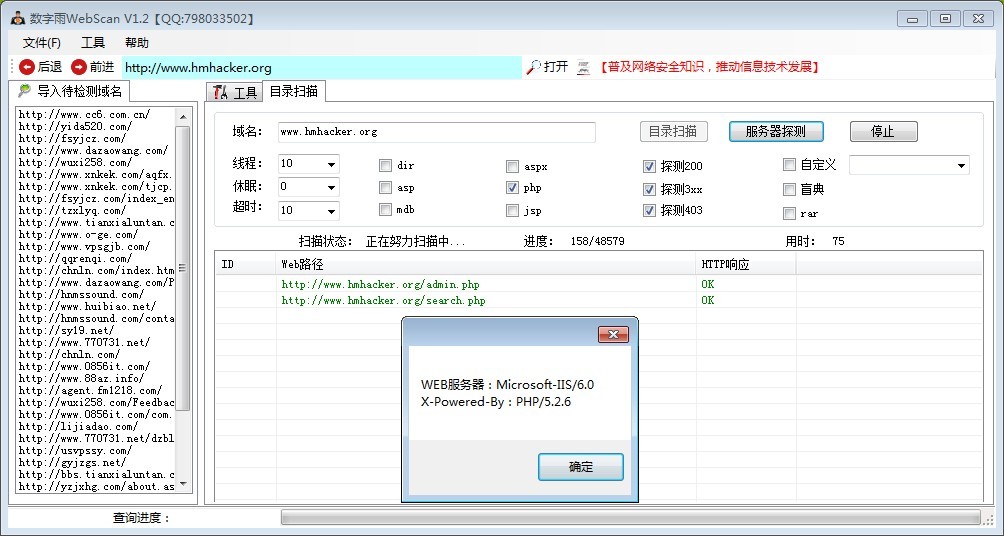
Task: Select http://yida520.com/ in list
Action: pos(75,126)
